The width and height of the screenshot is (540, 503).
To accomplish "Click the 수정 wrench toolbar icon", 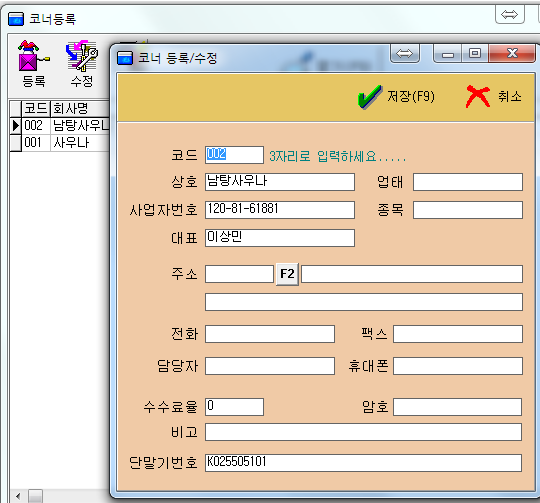I will point(82,56).
